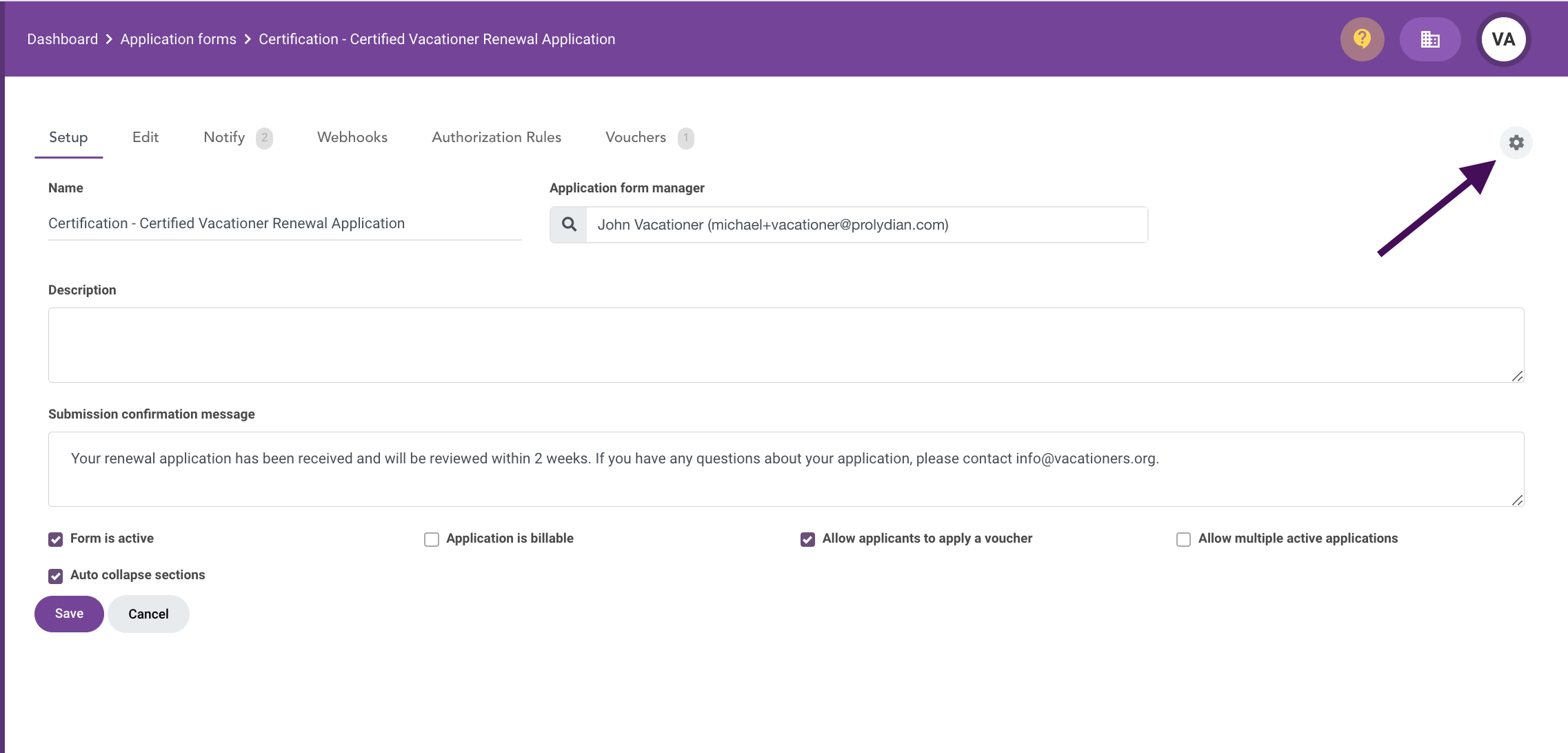Disable Auto collapse sections

click(x=56, y=576)
